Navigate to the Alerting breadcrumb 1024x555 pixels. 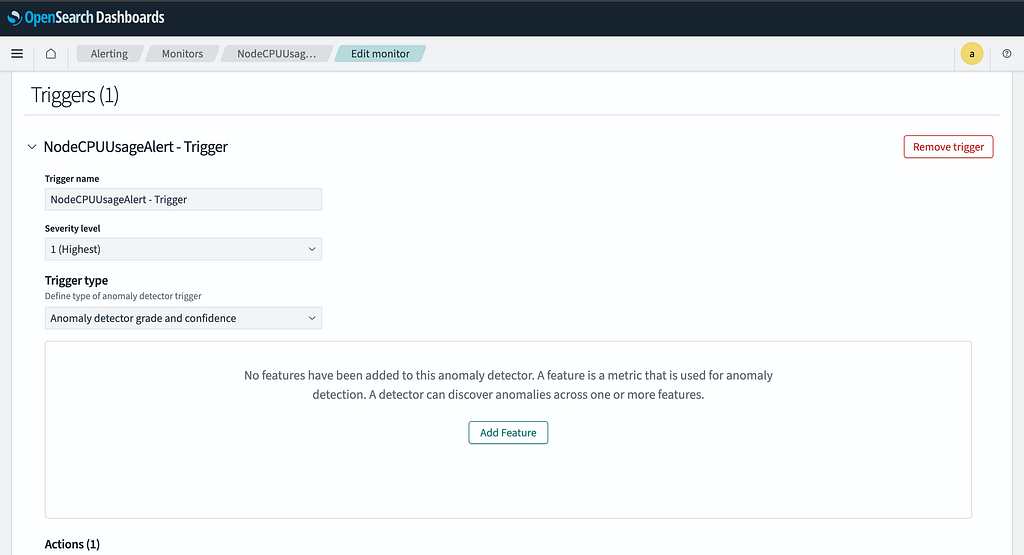coord(109,54)
